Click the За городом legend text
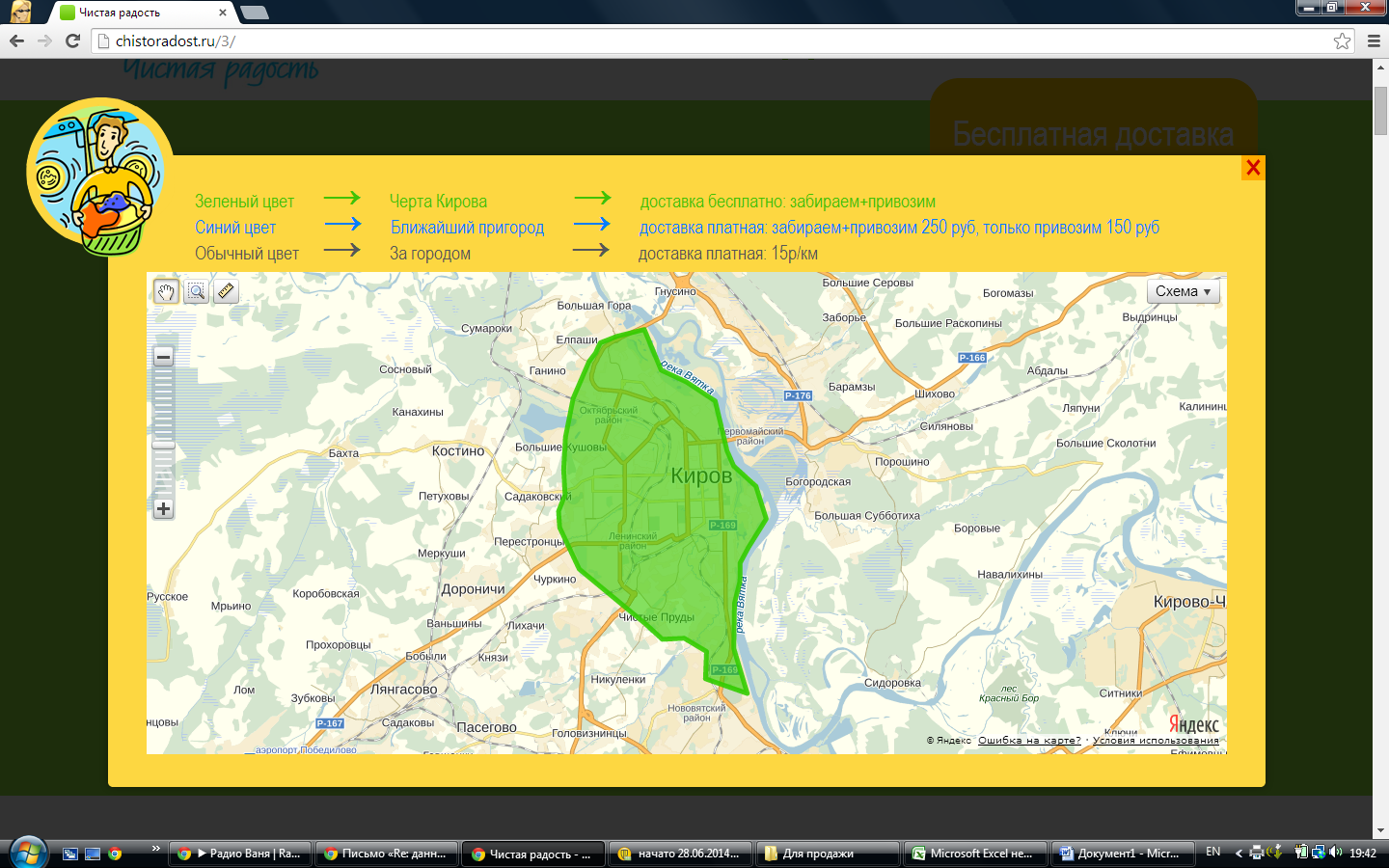The image size is (1389, 868). point(430,254)
